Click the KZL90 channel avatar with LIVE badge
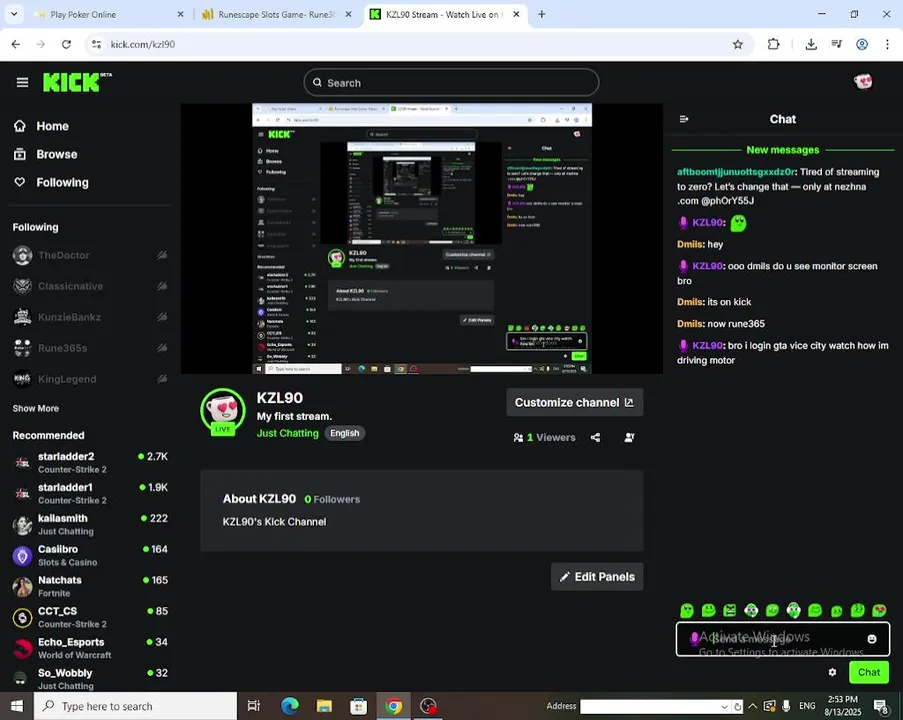 223,412
